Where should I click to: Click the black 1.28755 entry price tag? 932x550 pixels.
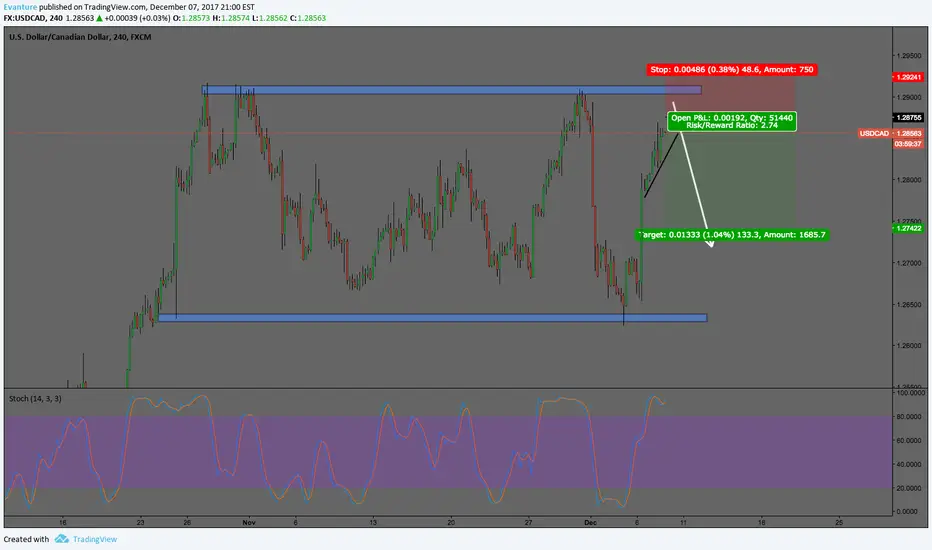908,118
